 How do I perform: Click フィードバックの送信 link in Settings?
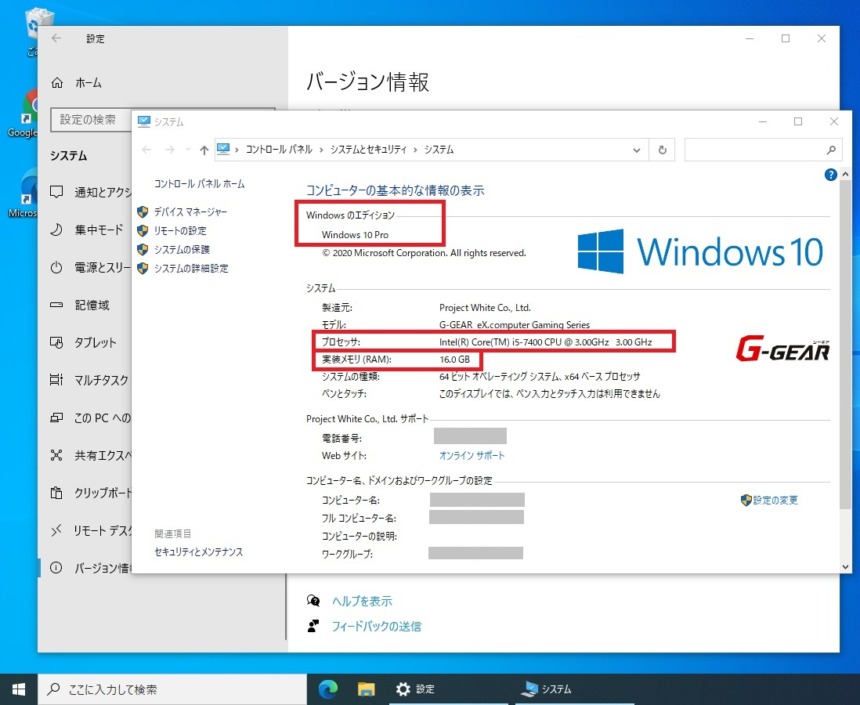pyautogui.click(x=376, y=627)
